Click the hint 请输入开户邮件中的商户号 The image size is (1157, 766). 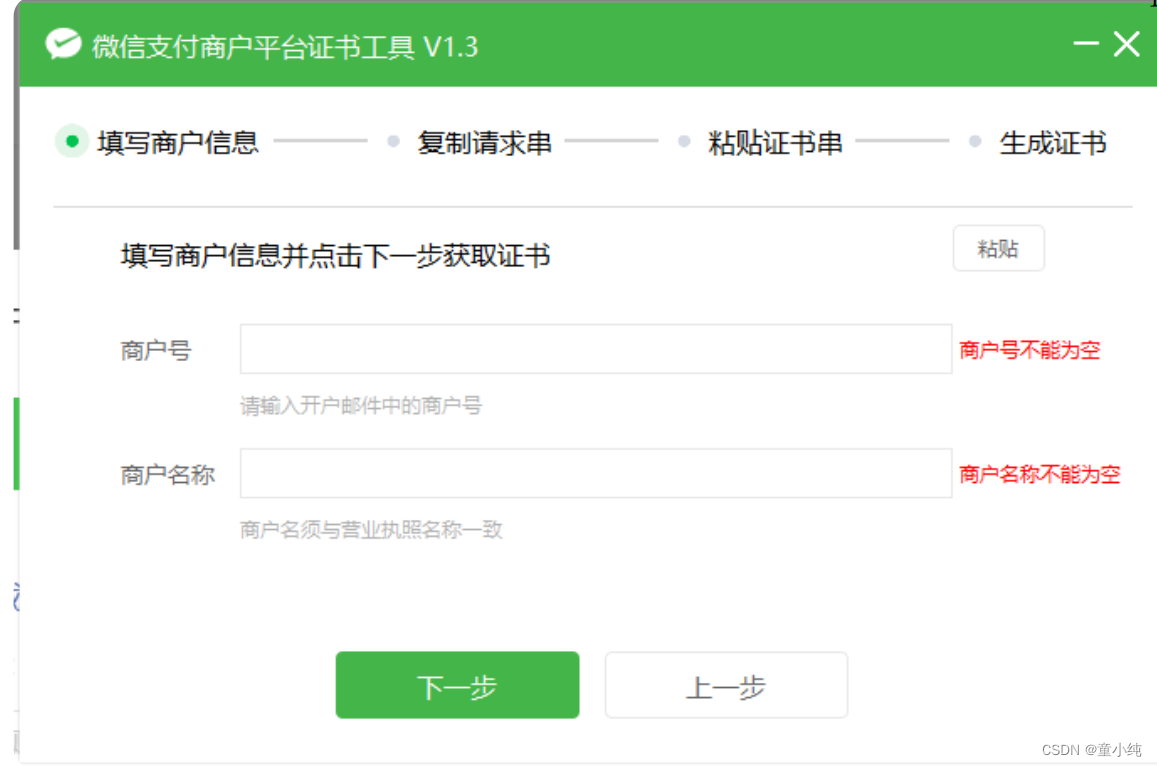pyautogui.click(x=361, y=405)
